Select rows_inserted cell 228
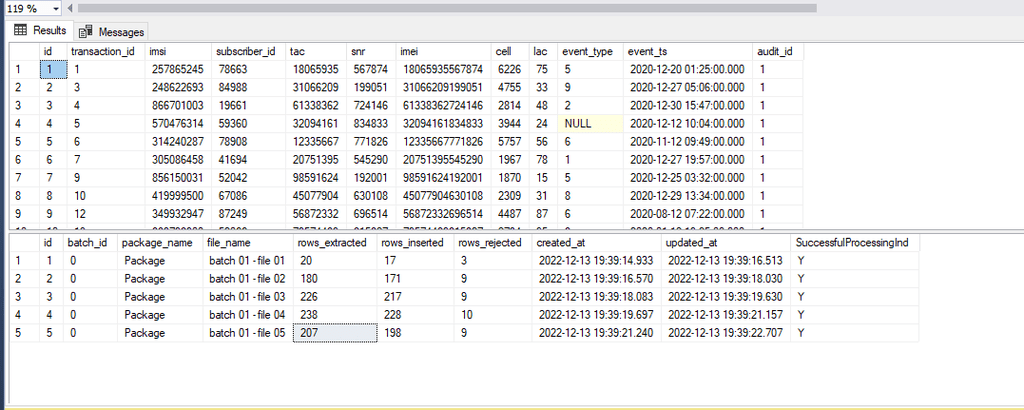 point(416,315)
